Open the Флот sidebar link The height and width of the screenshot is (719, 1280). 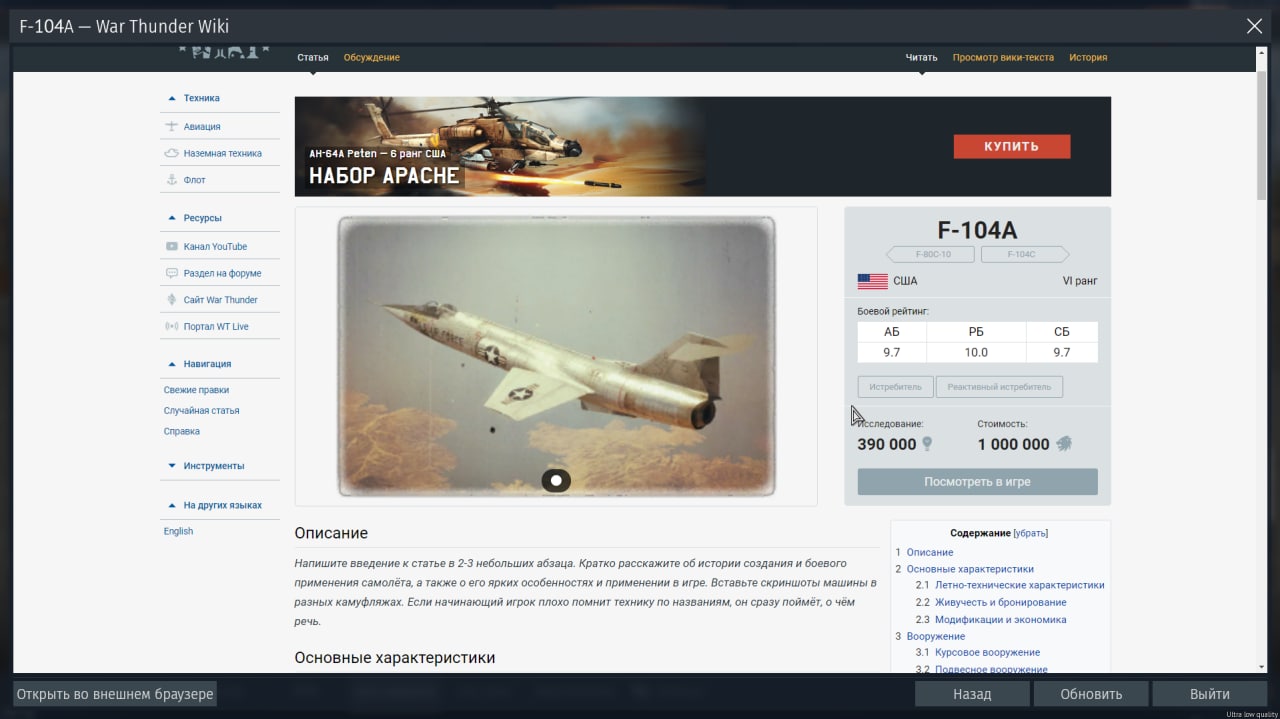pyautogui.click(x=195, y=180)
